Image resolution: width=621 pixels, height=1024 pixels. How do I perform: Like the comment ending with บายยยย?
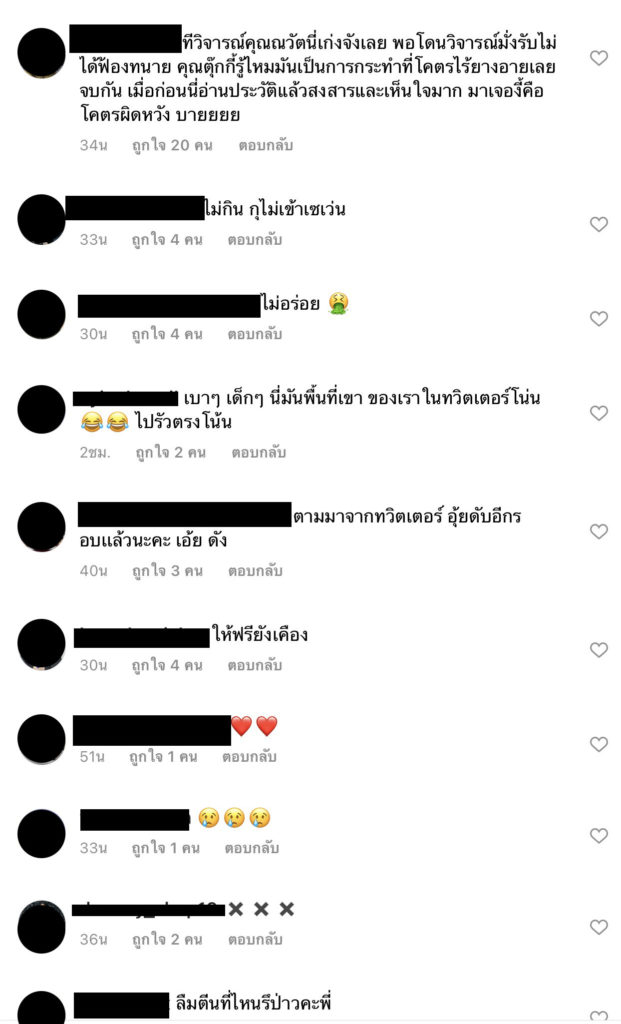[x=599, y=57]
